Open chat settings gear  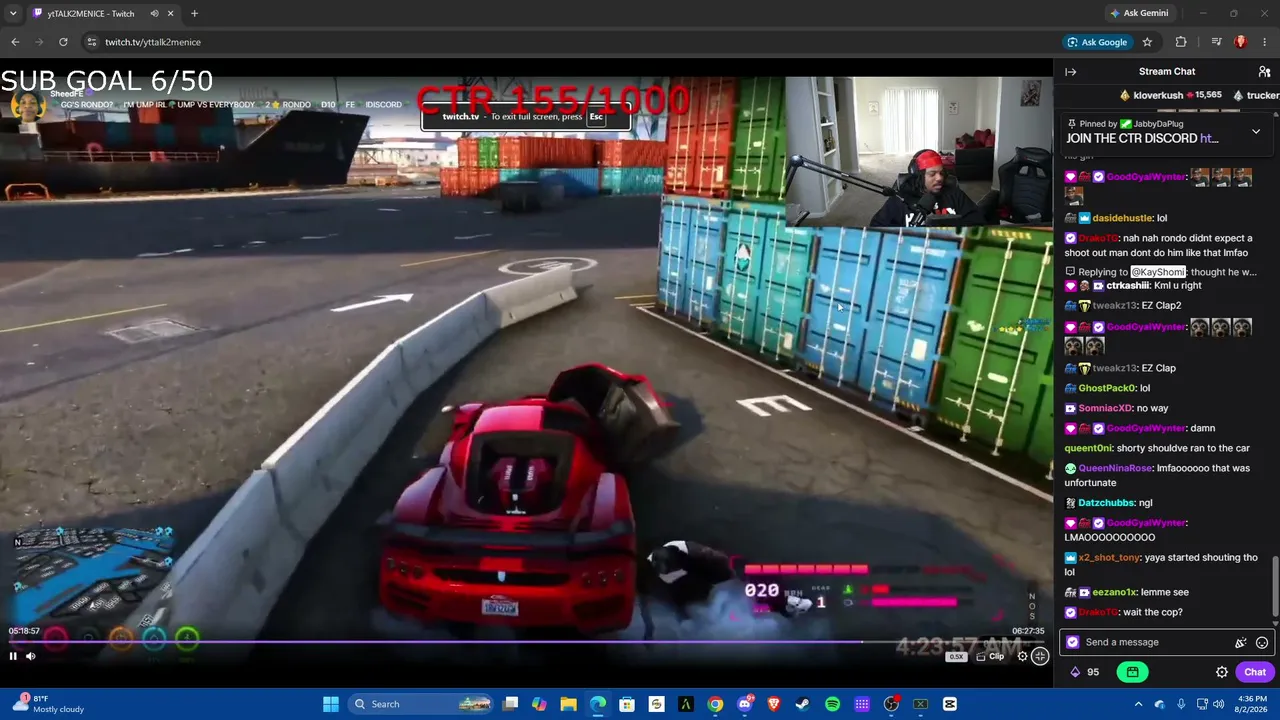click(1222, 672)
